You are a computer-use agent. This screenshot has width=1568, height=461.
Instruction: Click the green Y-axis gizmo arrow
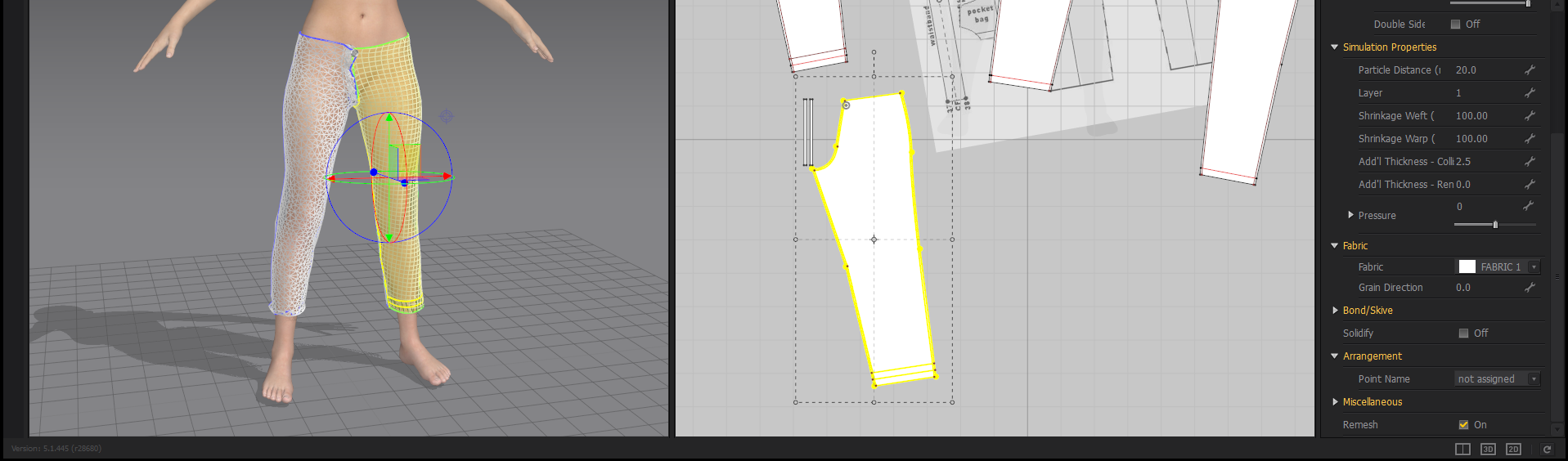[389, 118]
